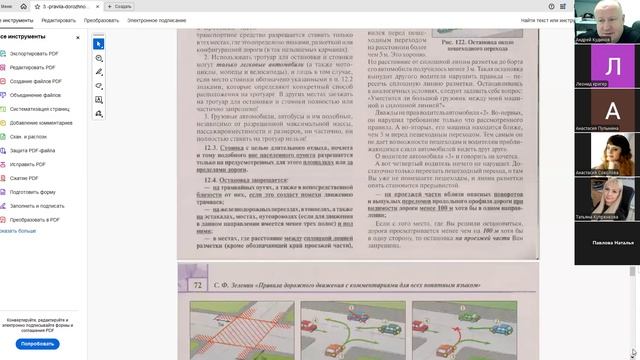Viewport: 640px width, 360px height.
Task: Open the Редактировать tab
Action: (x=58, y=20)
